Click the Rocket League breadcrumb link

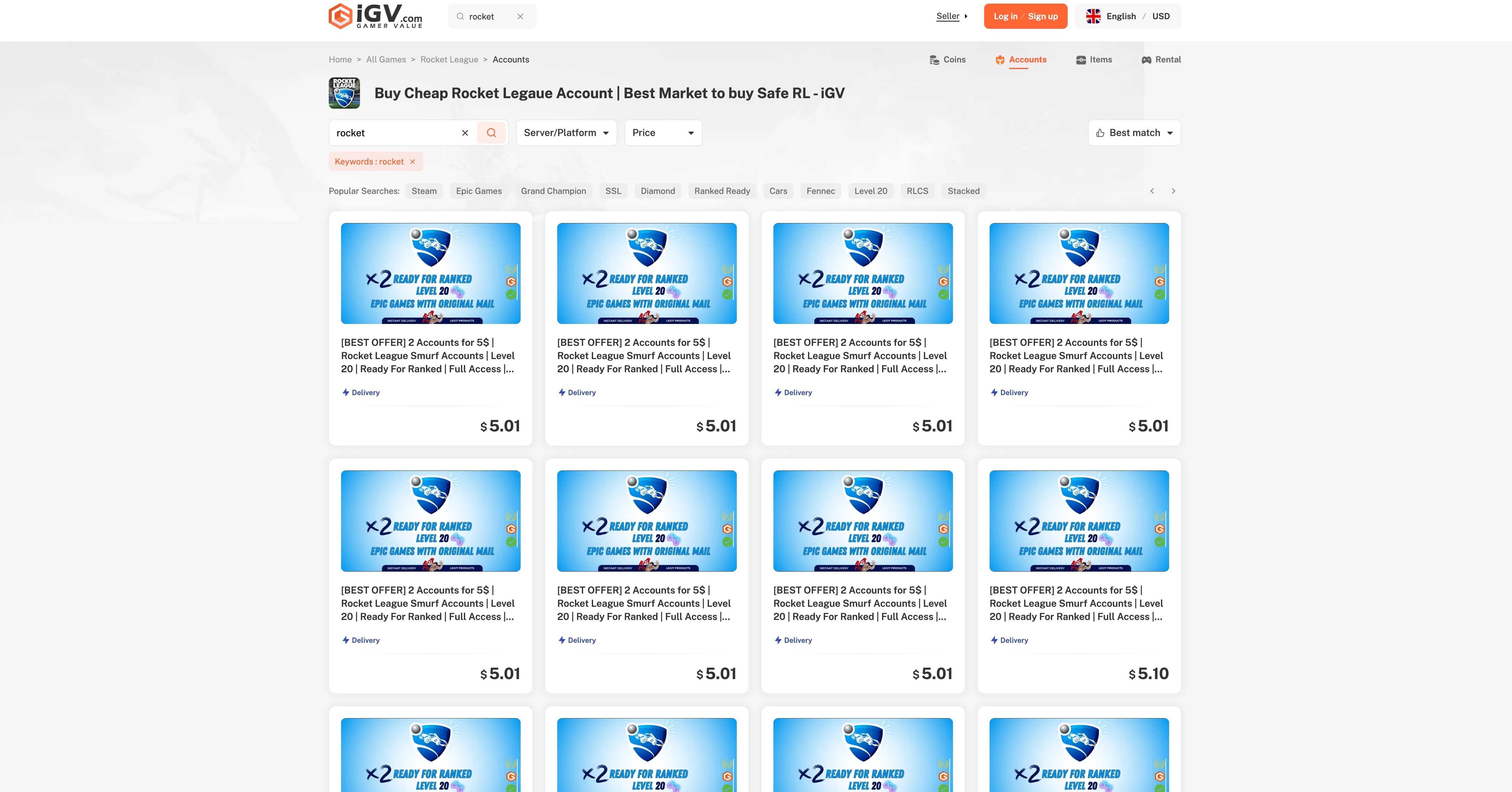(449, 59)
